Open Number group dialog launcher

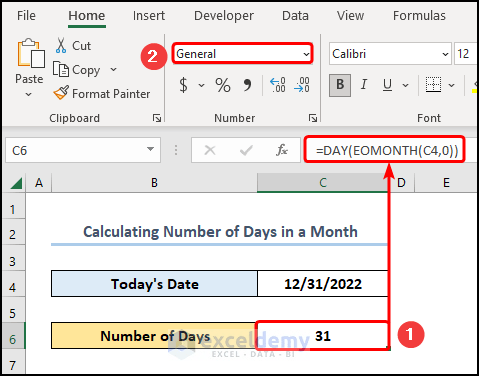tap(313, 118)
